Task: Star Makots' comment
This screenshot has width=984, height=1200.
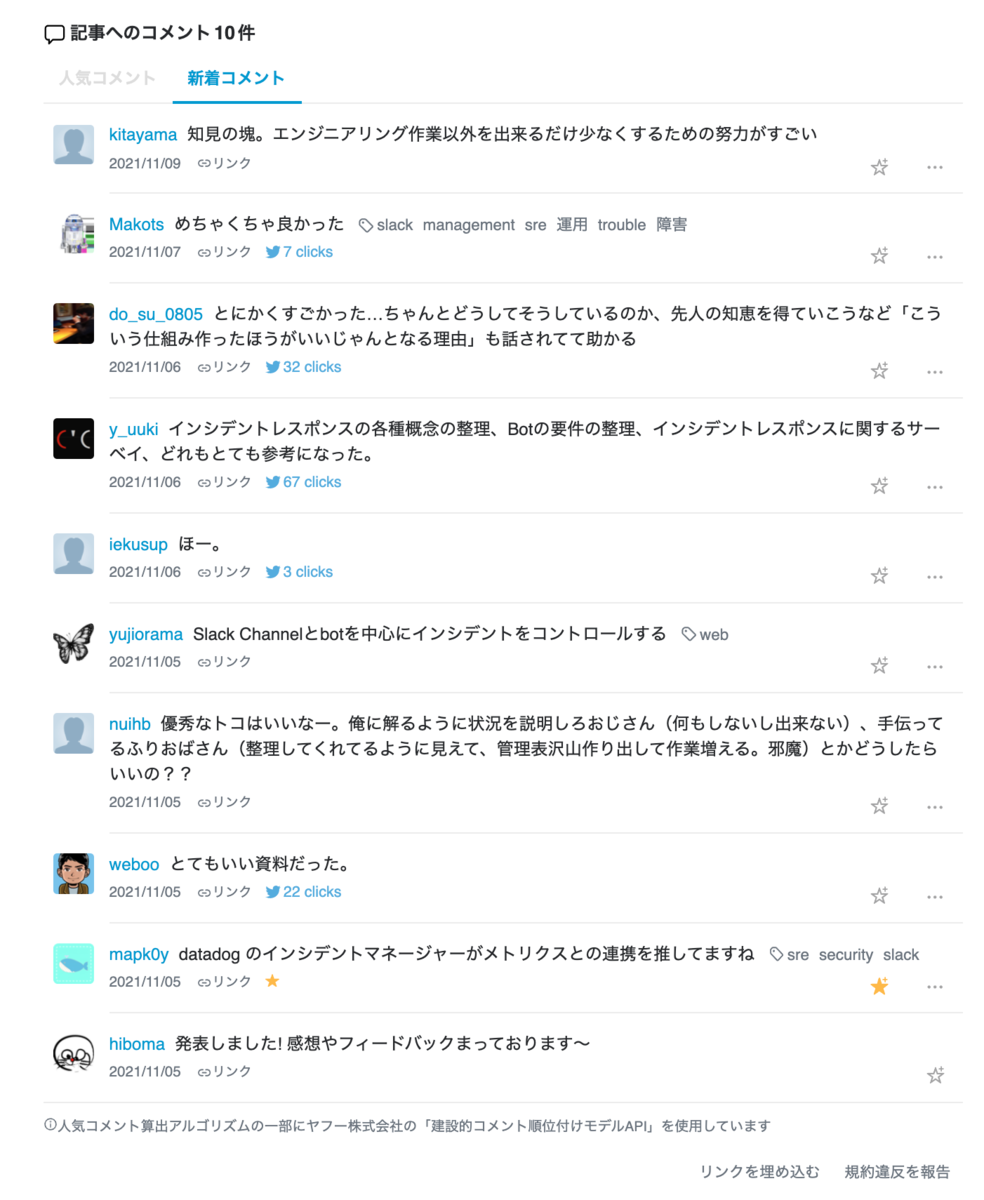Action: (x=879, y=256)
